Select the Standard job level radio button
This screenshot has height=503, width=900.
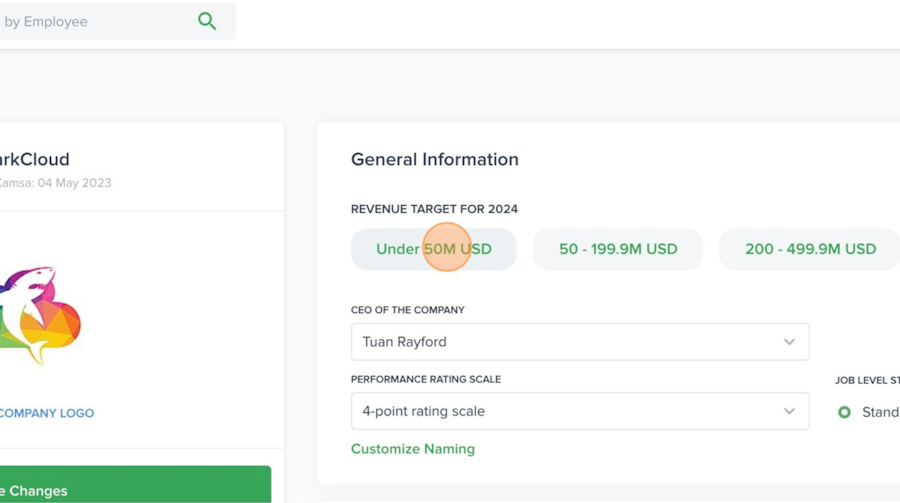click(x=844, y=412)
